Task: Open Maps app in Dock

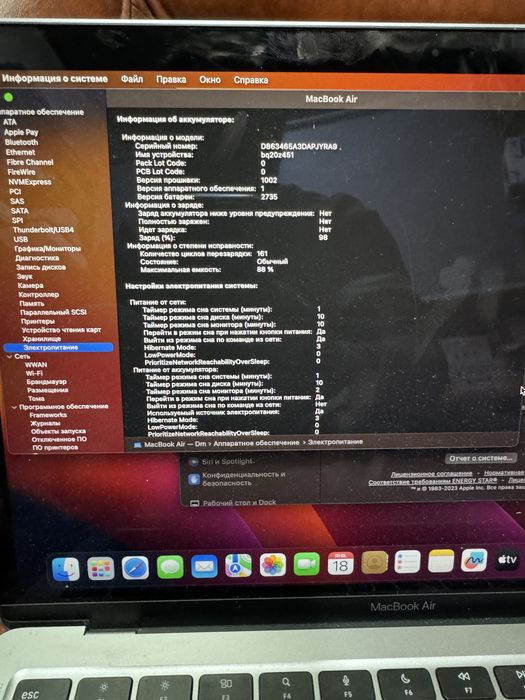Action: [238, 566]
